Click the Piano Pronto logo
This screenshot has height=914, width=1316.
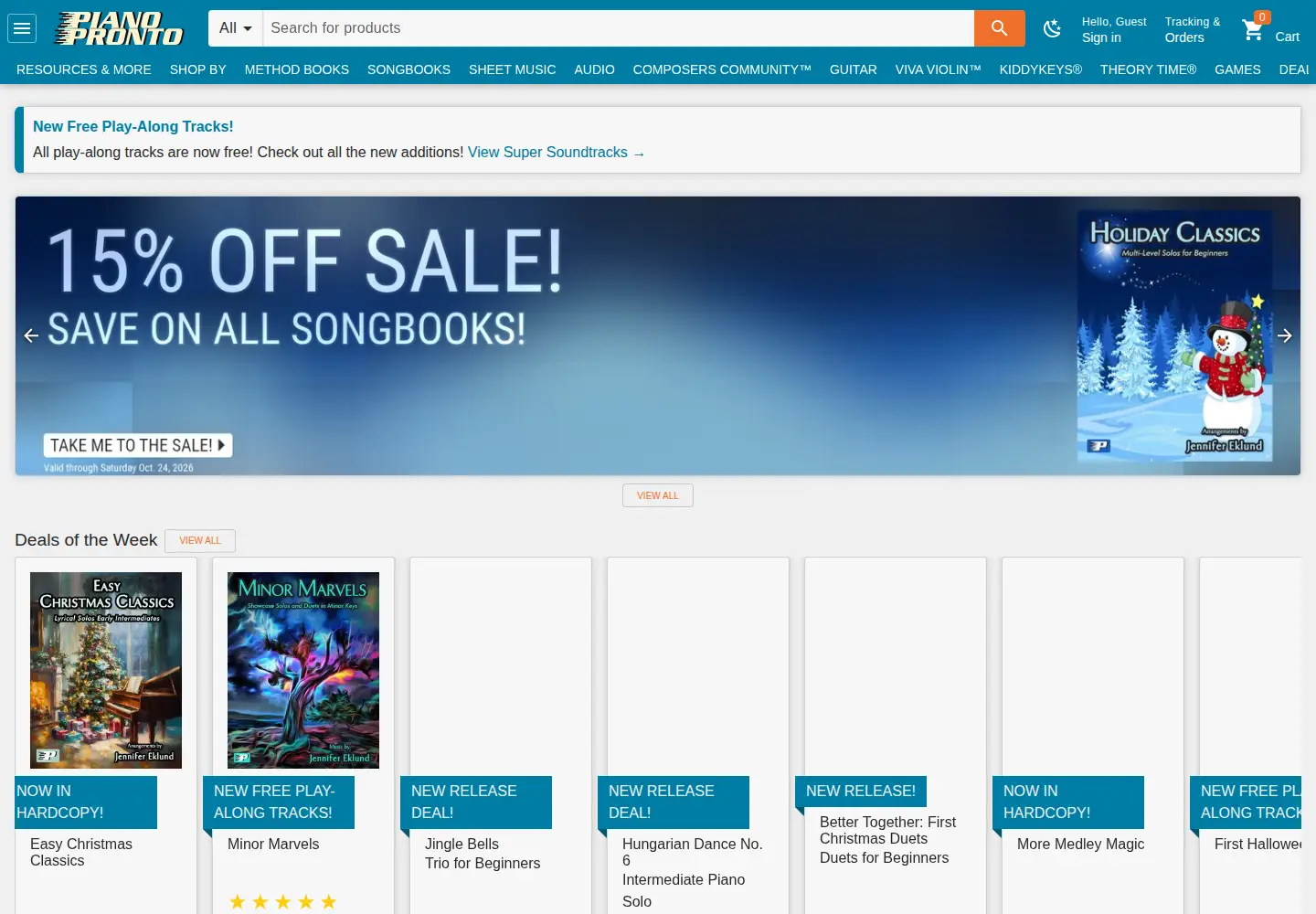pos(119,28)
